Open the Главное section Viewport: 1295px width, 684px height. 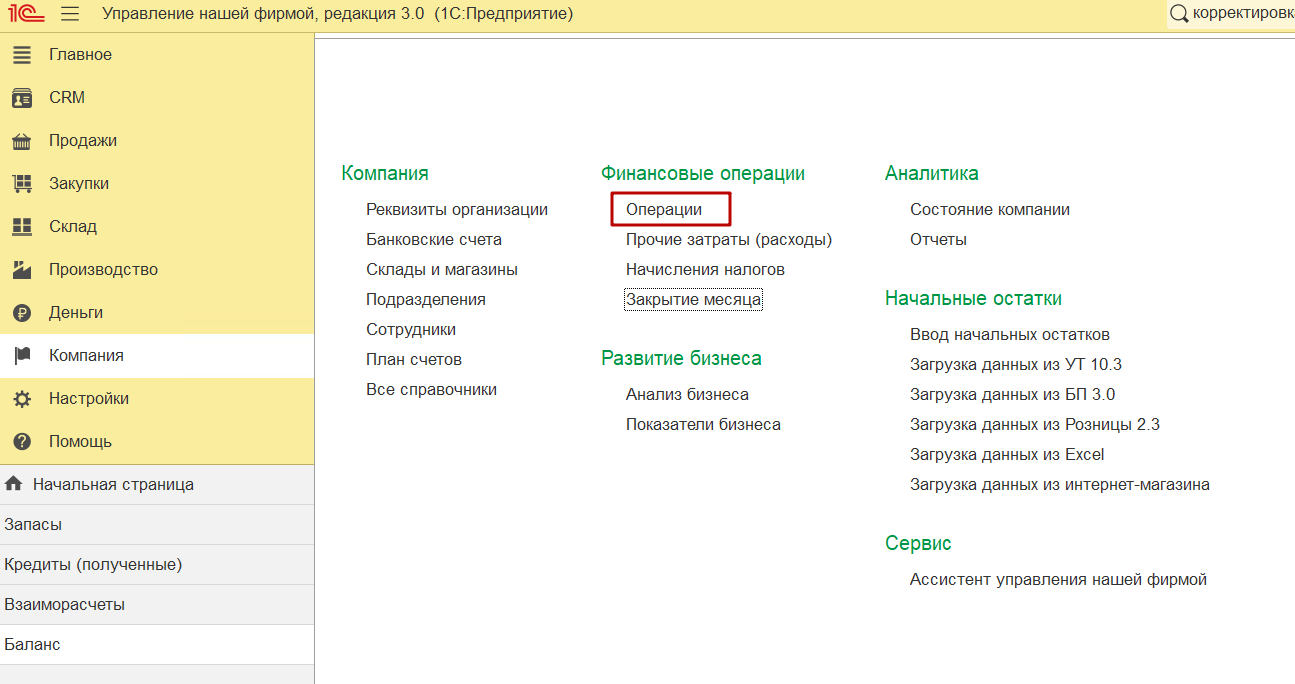pos(80,55)
